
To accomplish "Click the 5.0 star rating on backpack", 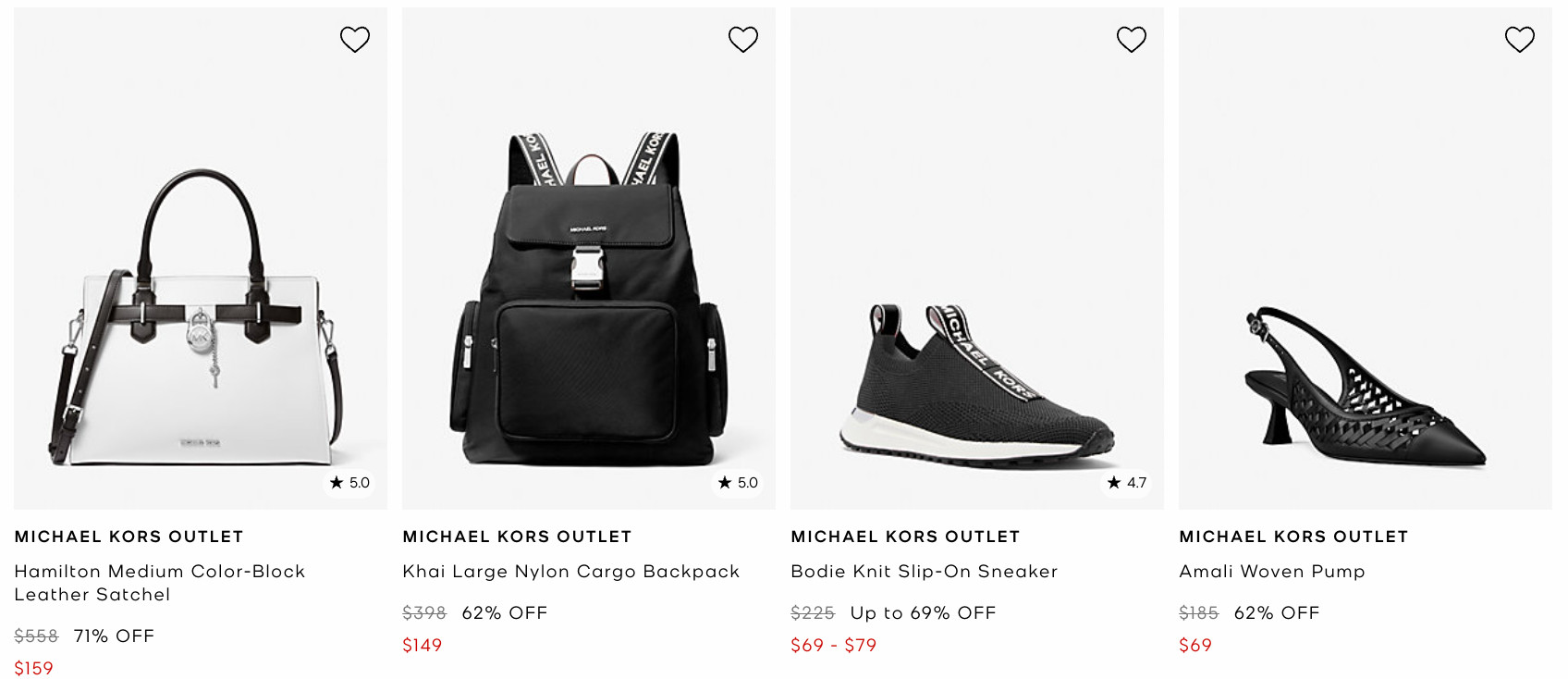I will (x=739, y=483).
